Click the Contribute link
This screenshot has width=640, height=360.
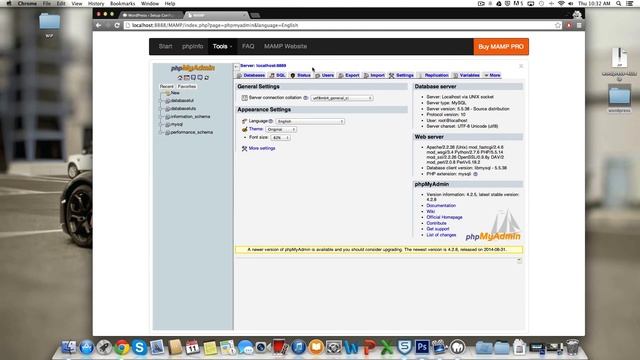tap(436, 223)
